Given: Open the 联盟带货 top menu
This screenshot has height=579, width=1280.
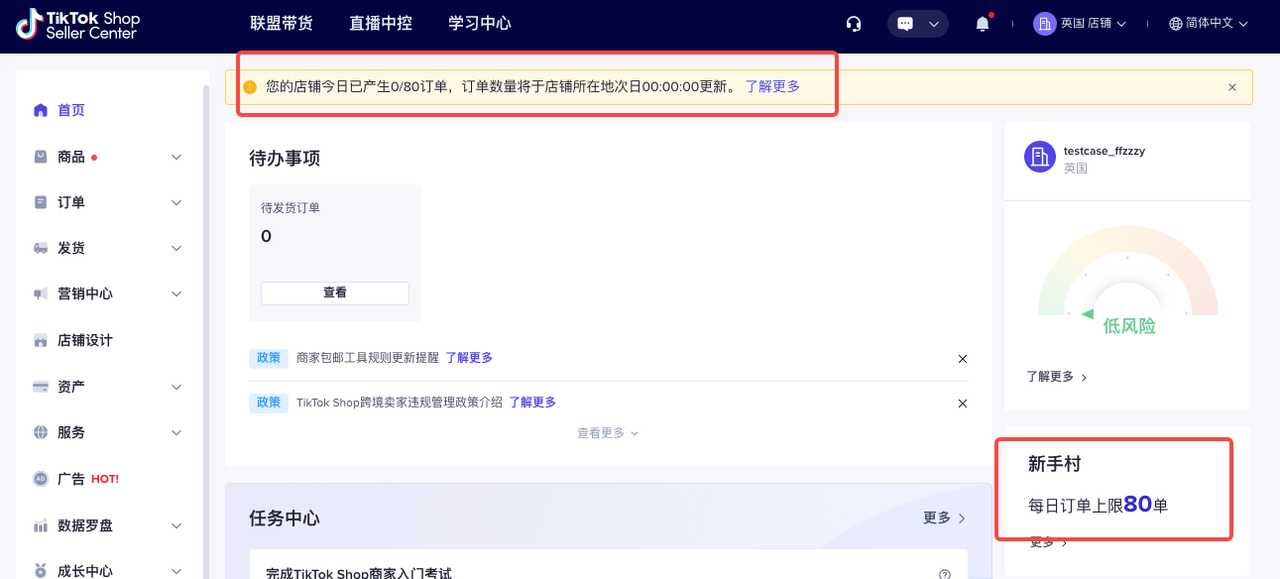Looking at the screenshot, I should point(281,23).
